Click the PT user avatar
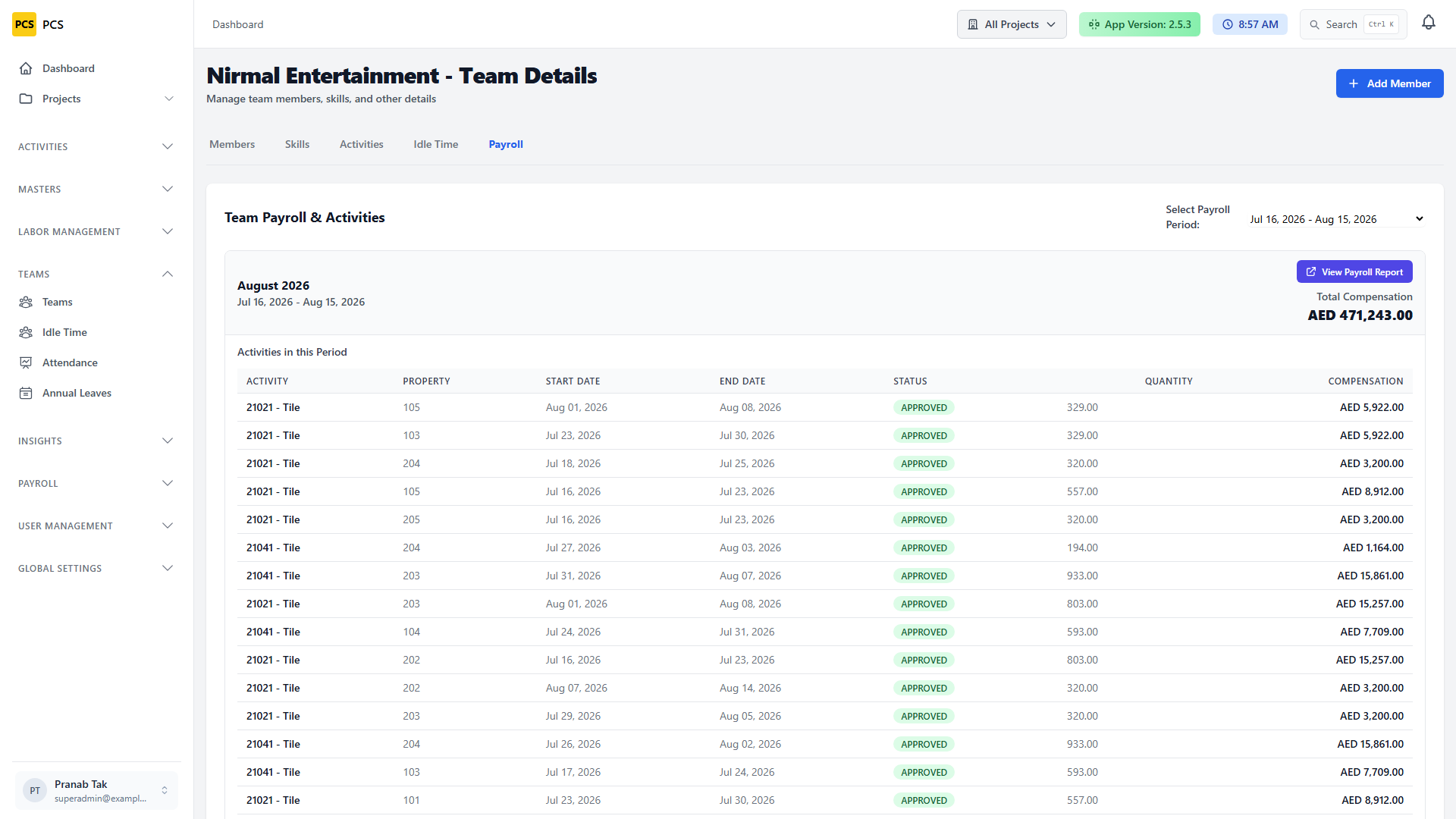 [x=35, y=790]
